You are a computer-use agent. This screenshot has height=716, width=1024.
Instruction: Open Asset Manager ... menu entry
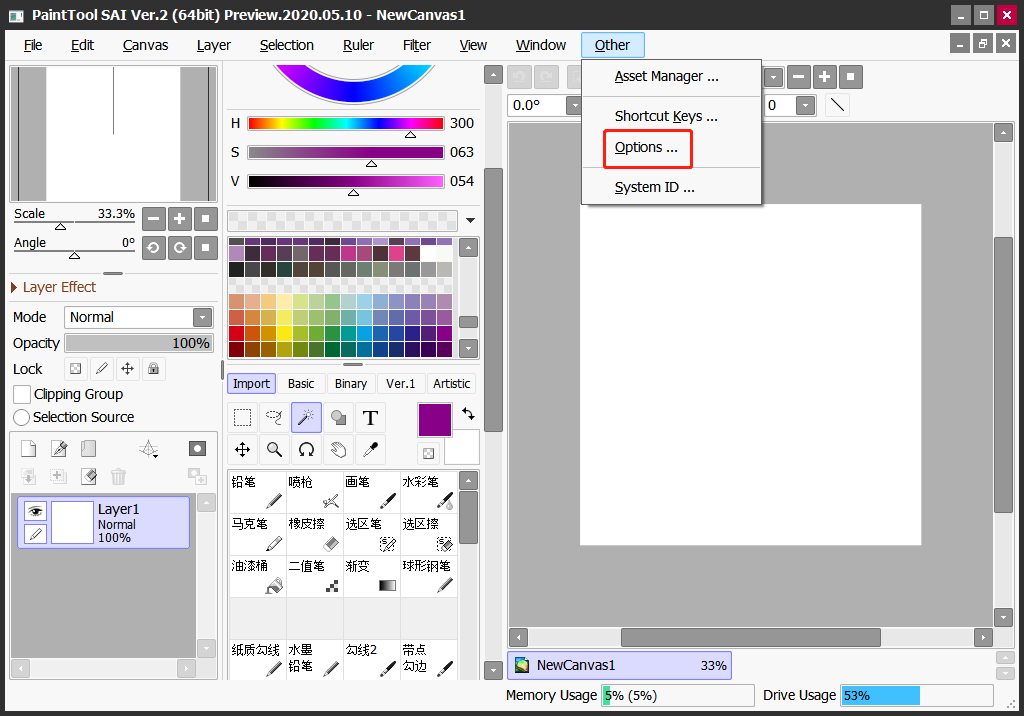point(666,76)
